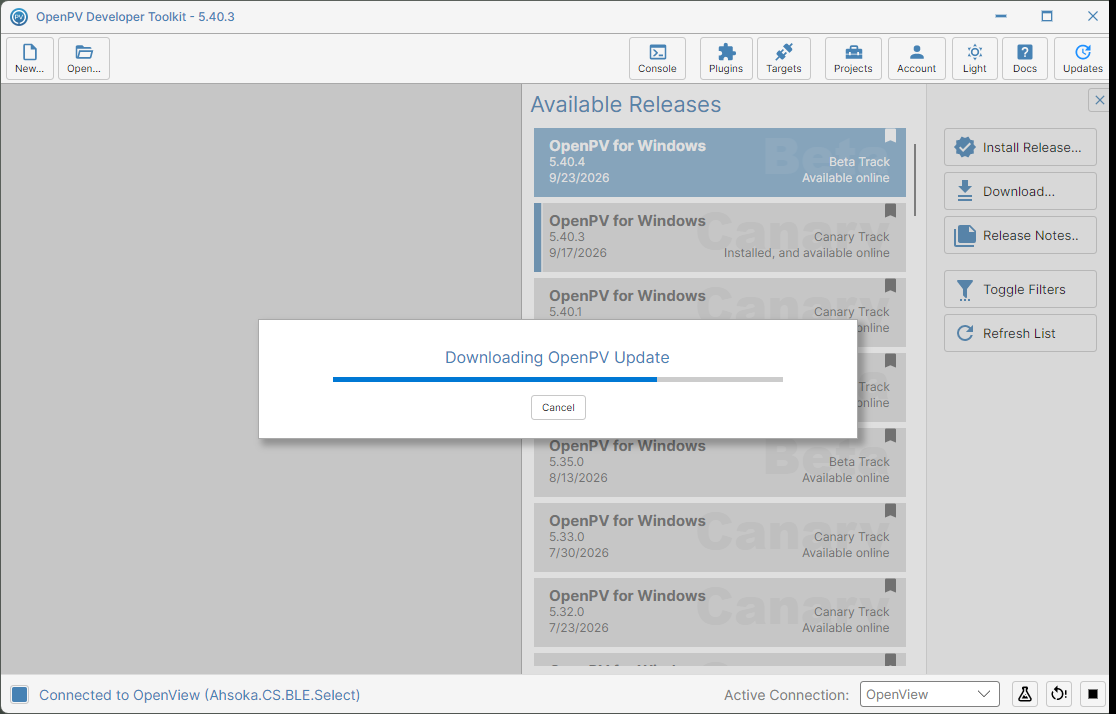This screenshot has height=714, width=1116.
Task: Open a file with the Open folder icon
Action: point(84,58)
